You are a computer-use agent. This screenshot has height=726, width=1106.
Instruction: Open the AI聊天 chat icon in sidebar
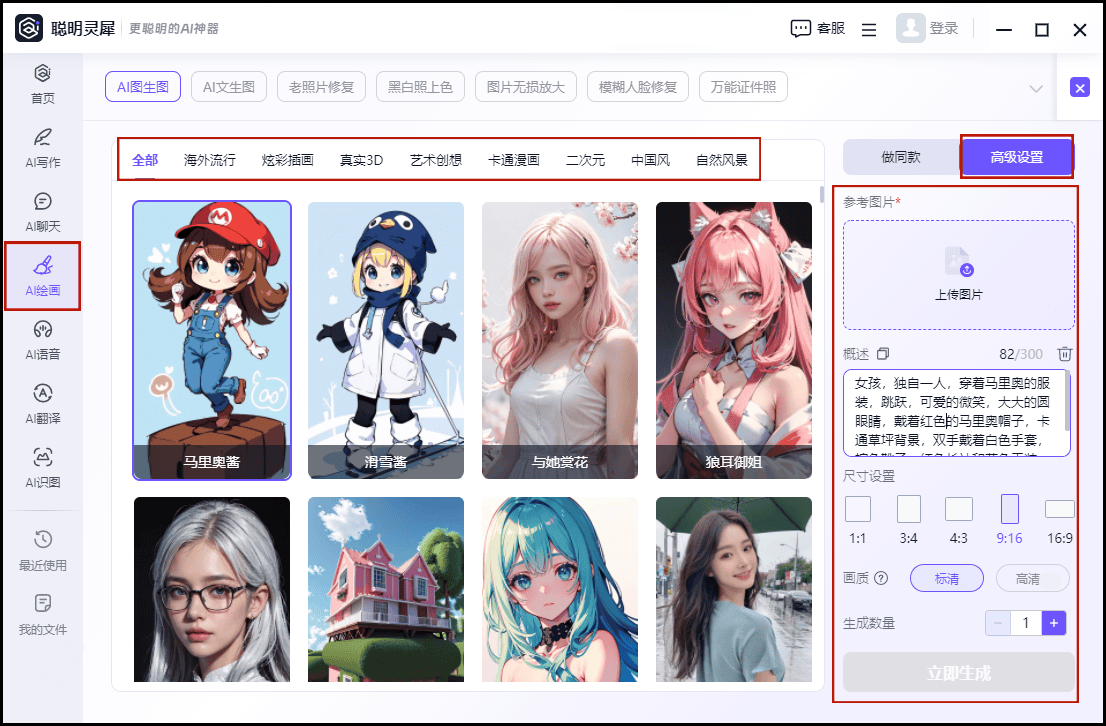point(43,211)
